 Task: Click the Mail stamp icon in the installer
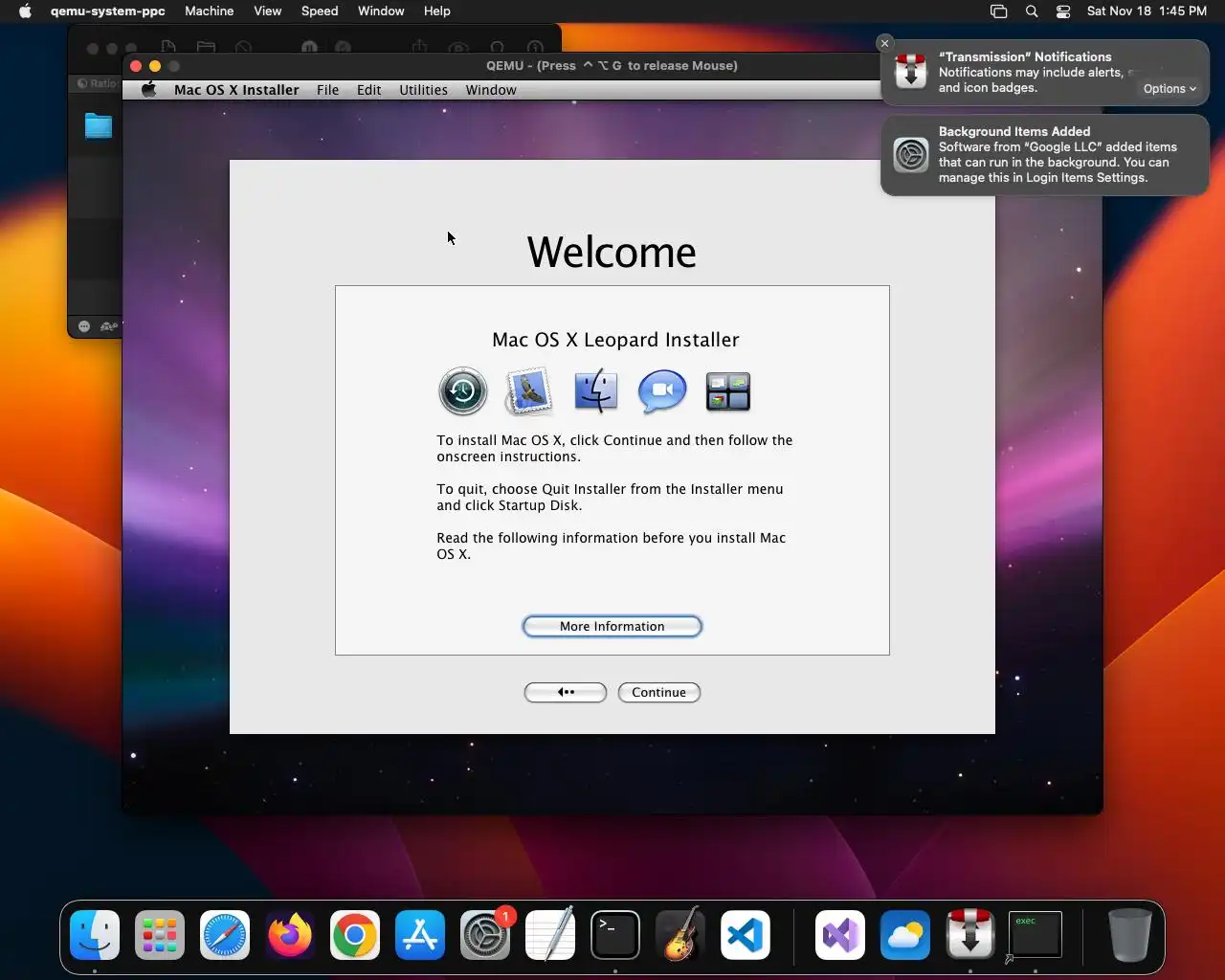click(529, 391)
